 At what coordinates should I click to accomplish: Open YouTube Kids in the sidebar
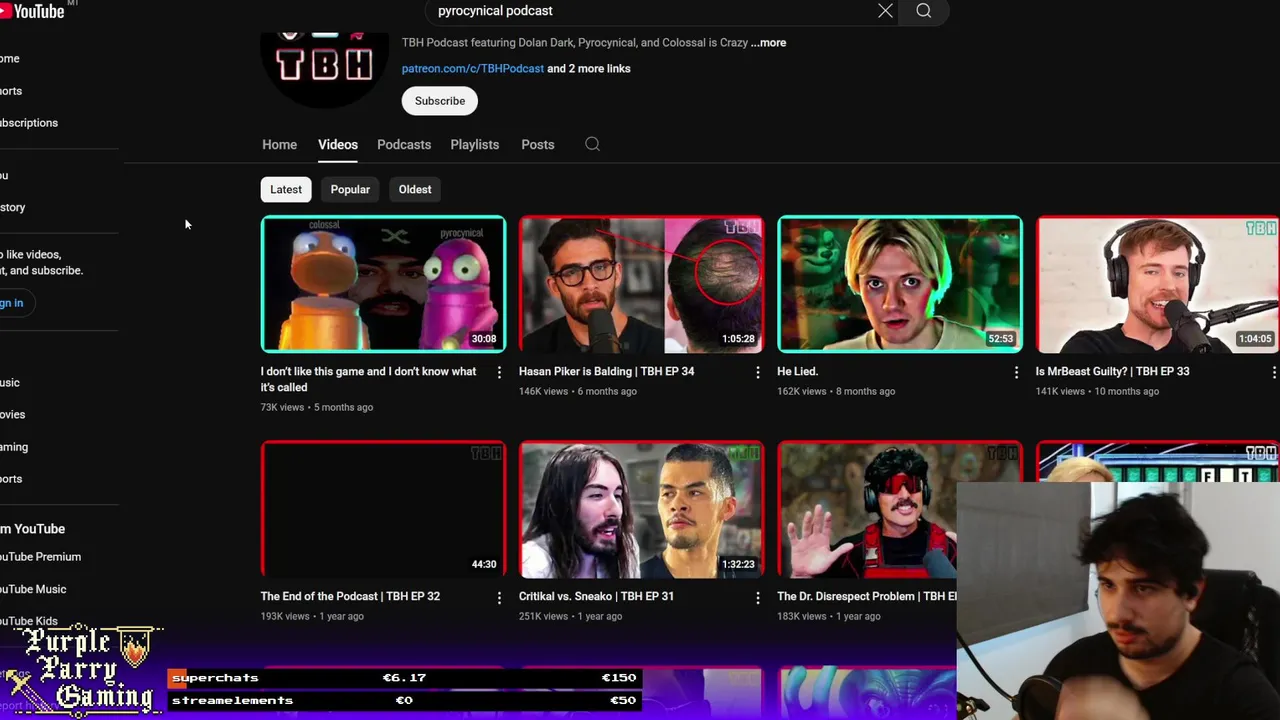pos(29,621)
